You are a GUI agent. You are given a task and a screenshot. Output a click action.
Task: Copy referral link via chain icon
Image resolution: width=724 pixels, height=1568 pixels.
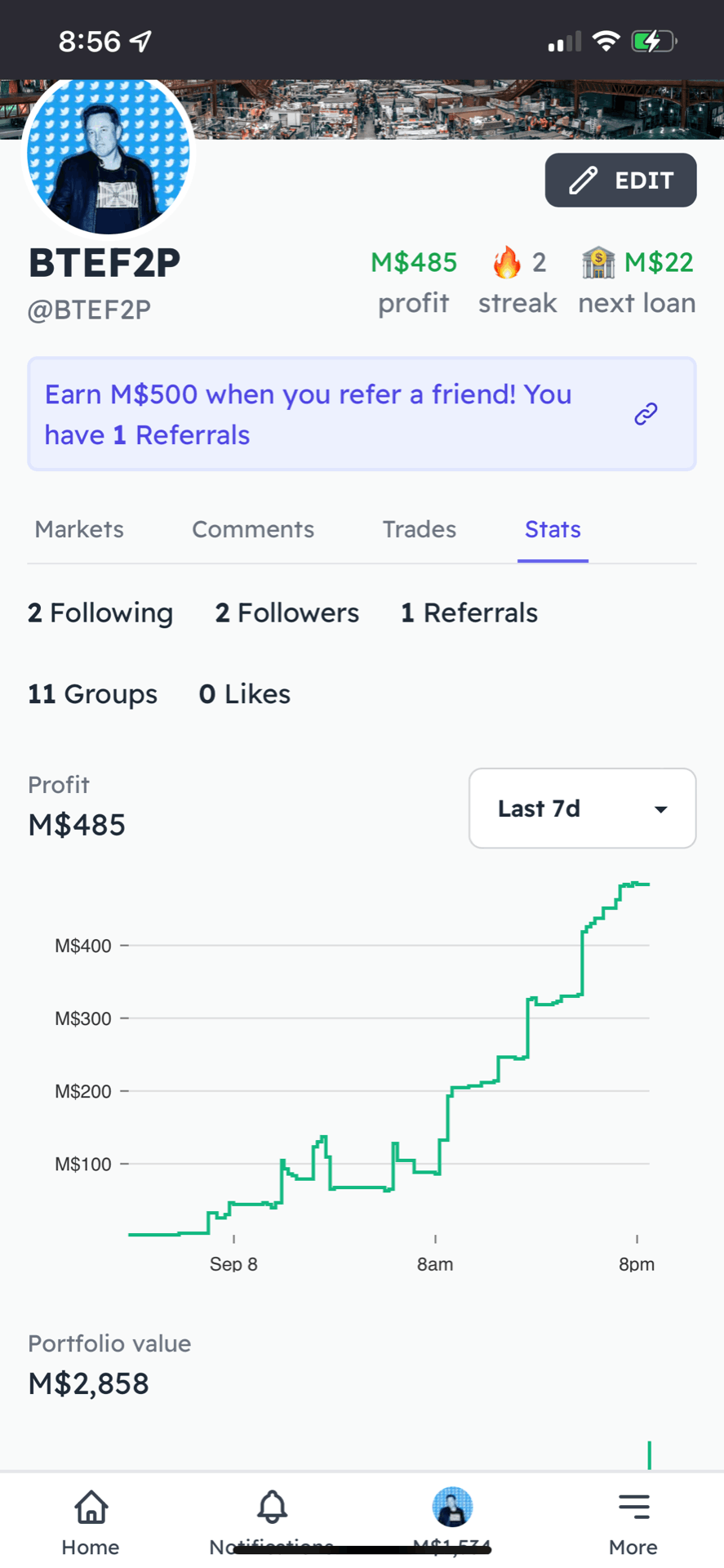646,414
